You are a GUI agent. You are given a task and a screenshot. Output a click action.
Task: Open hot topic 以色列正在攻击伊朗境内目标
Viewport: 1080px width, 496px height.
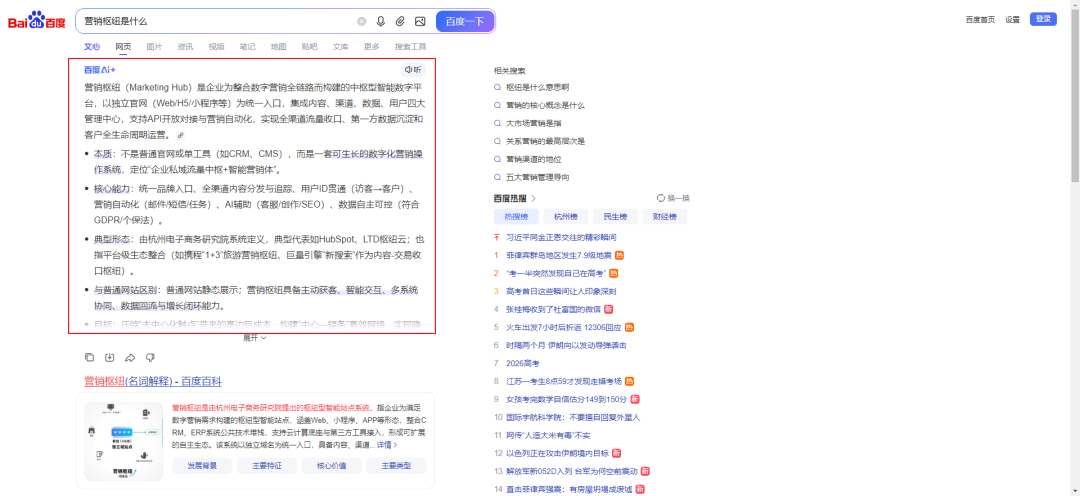tap(557, 453)
